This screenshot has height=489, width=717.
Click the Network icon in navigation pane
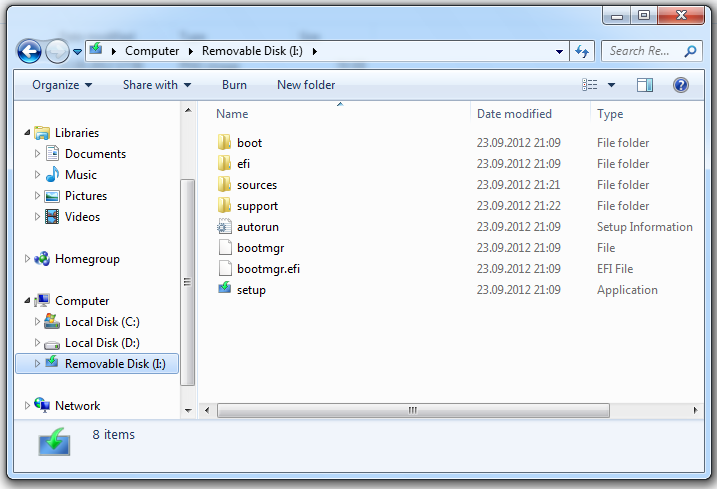click(42, 405)
